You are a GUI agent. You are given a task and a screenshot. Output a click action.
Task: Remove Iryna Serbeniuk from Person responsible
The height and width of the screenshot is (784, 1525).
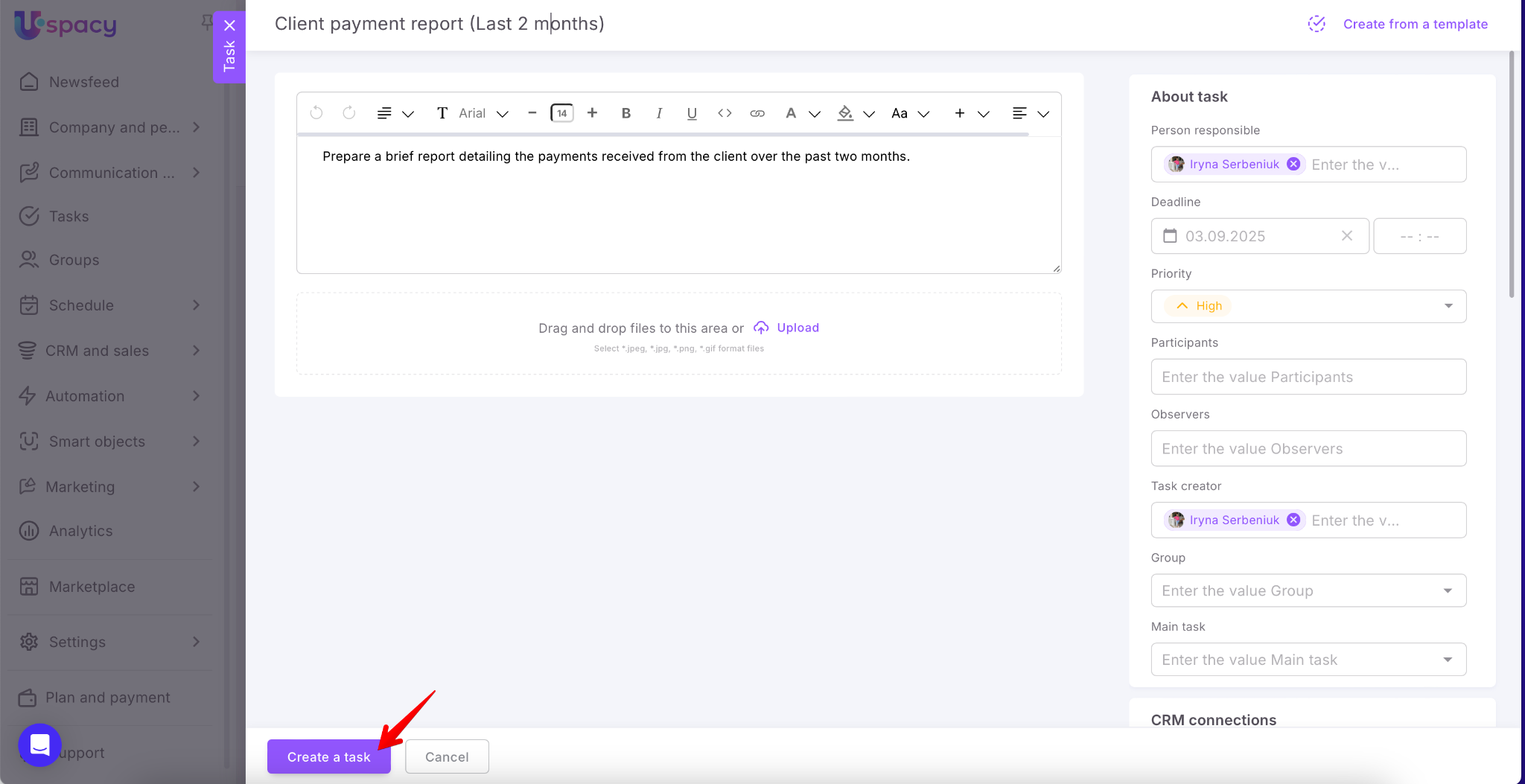1293,165
